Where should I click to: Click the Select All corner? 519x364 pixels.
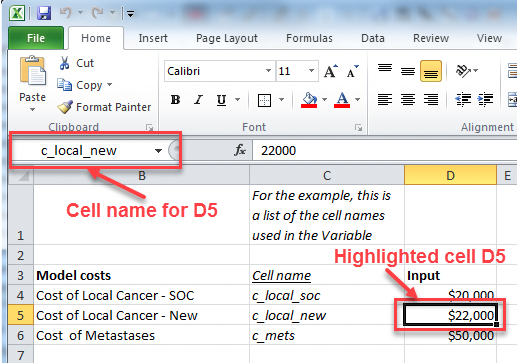point(21,175)
